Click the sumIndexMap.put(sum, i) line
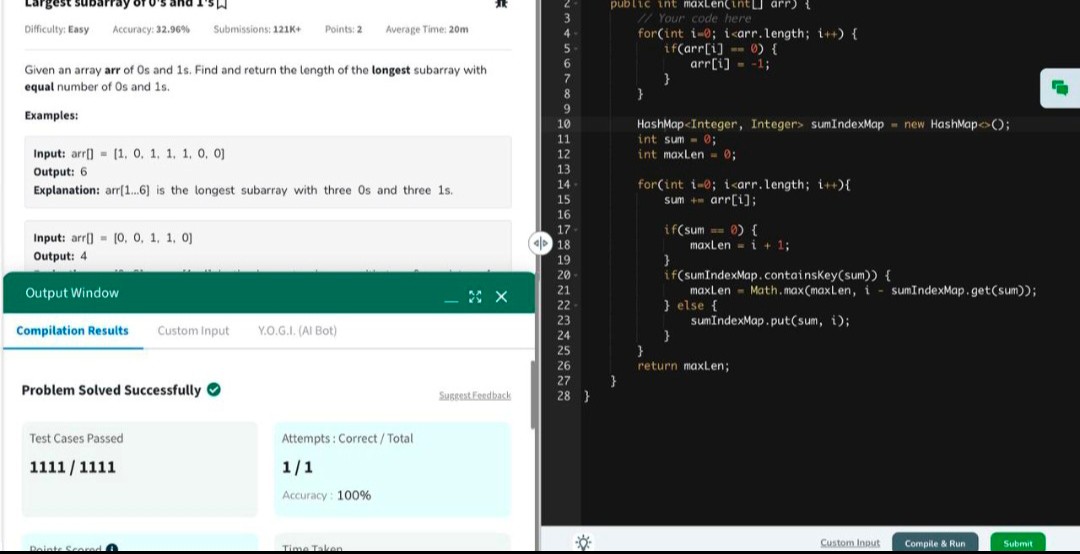The image size is (1080, 554). click(770, 320)
